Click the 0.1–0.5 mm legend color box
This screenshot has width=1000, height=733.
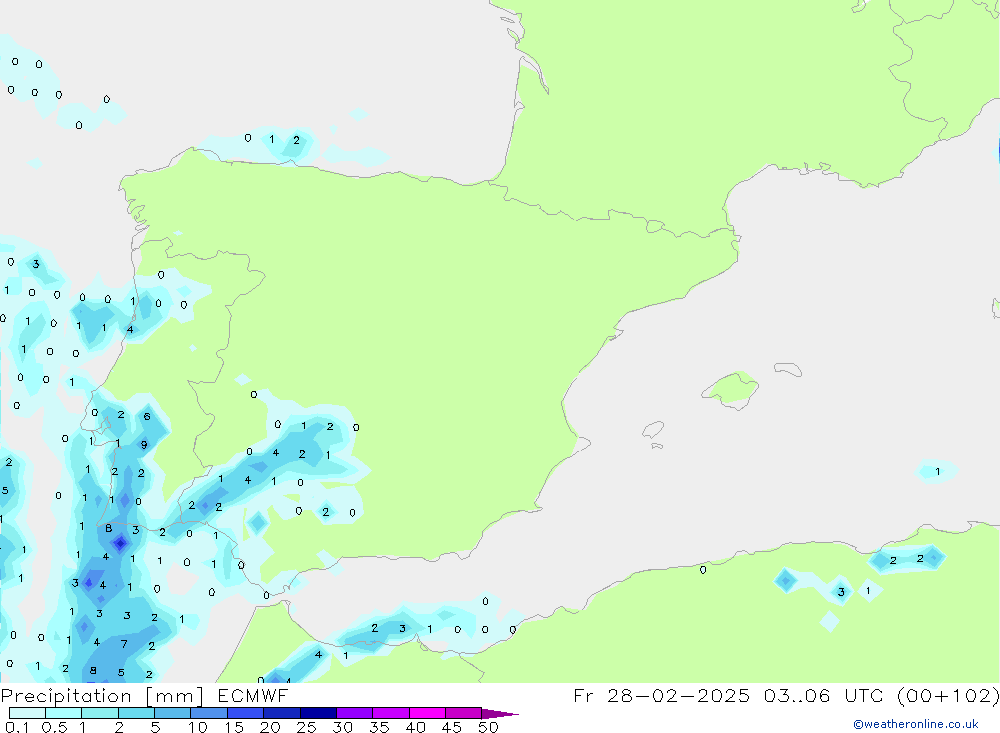point(27,713)
